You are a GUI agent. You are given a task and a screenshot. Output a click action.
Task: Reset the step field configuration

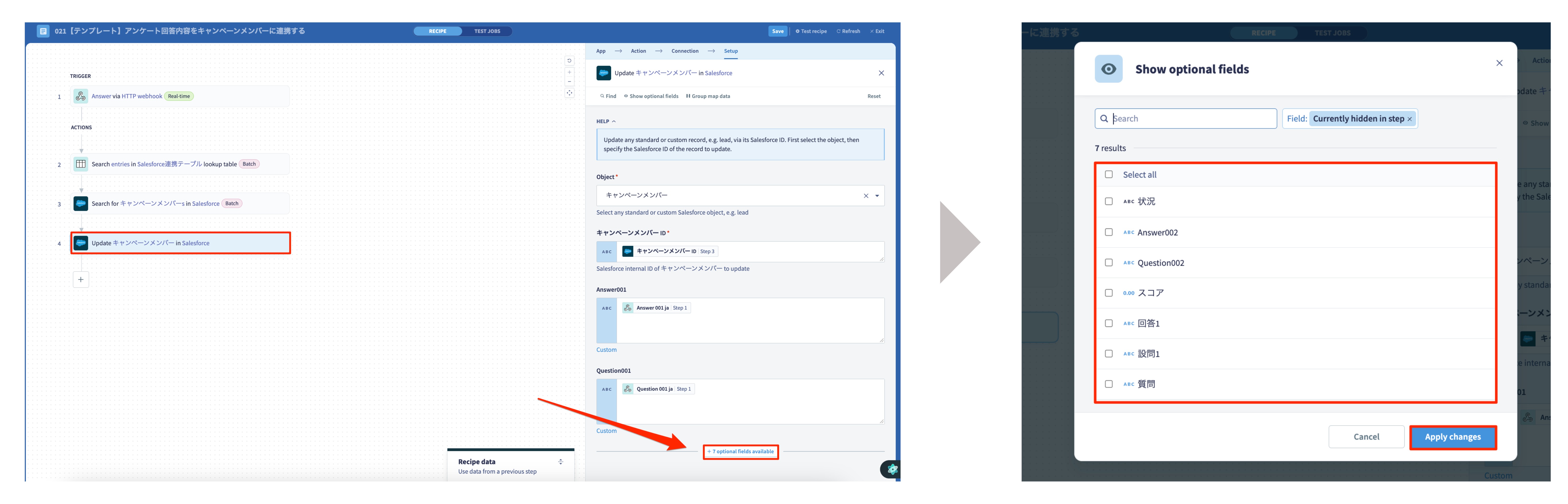tap(874, 96)
